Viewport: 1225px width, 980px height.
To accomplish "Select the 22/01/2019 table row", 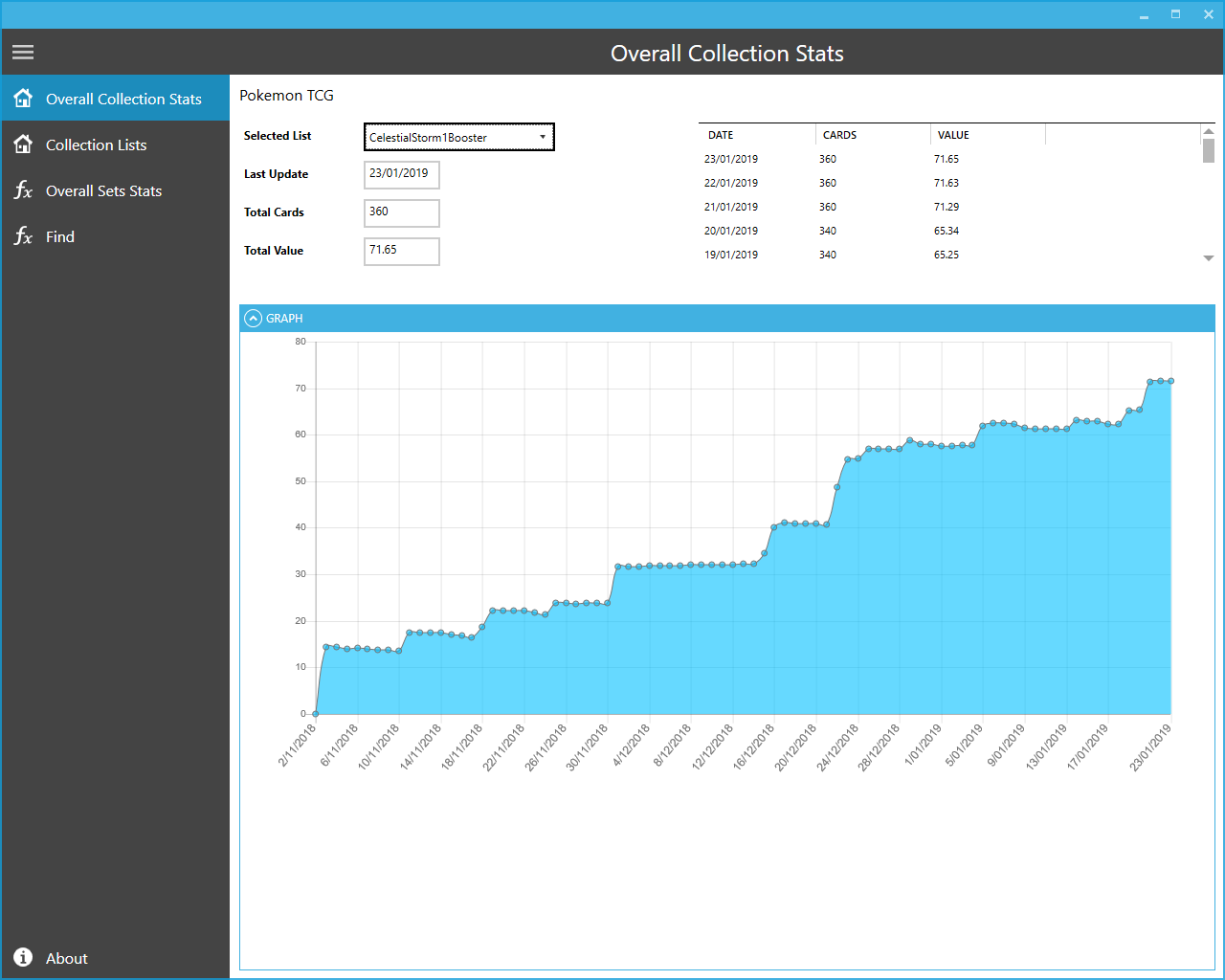I will coord(949,183).
